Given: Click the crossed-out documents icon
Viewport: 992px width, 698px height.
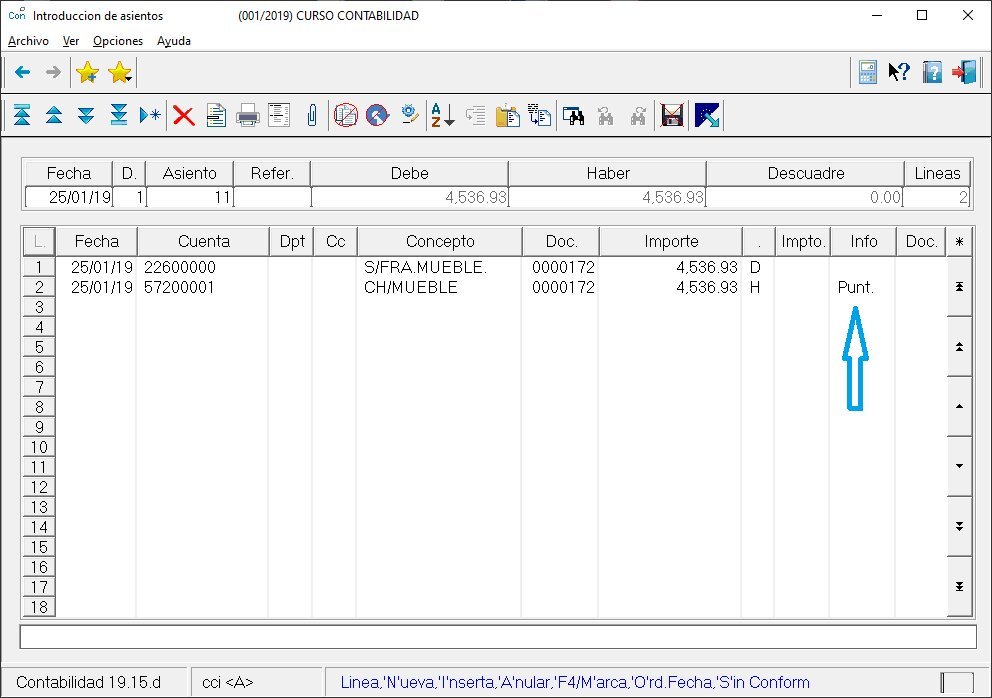Looking at the screenshot, I should 346,116.
